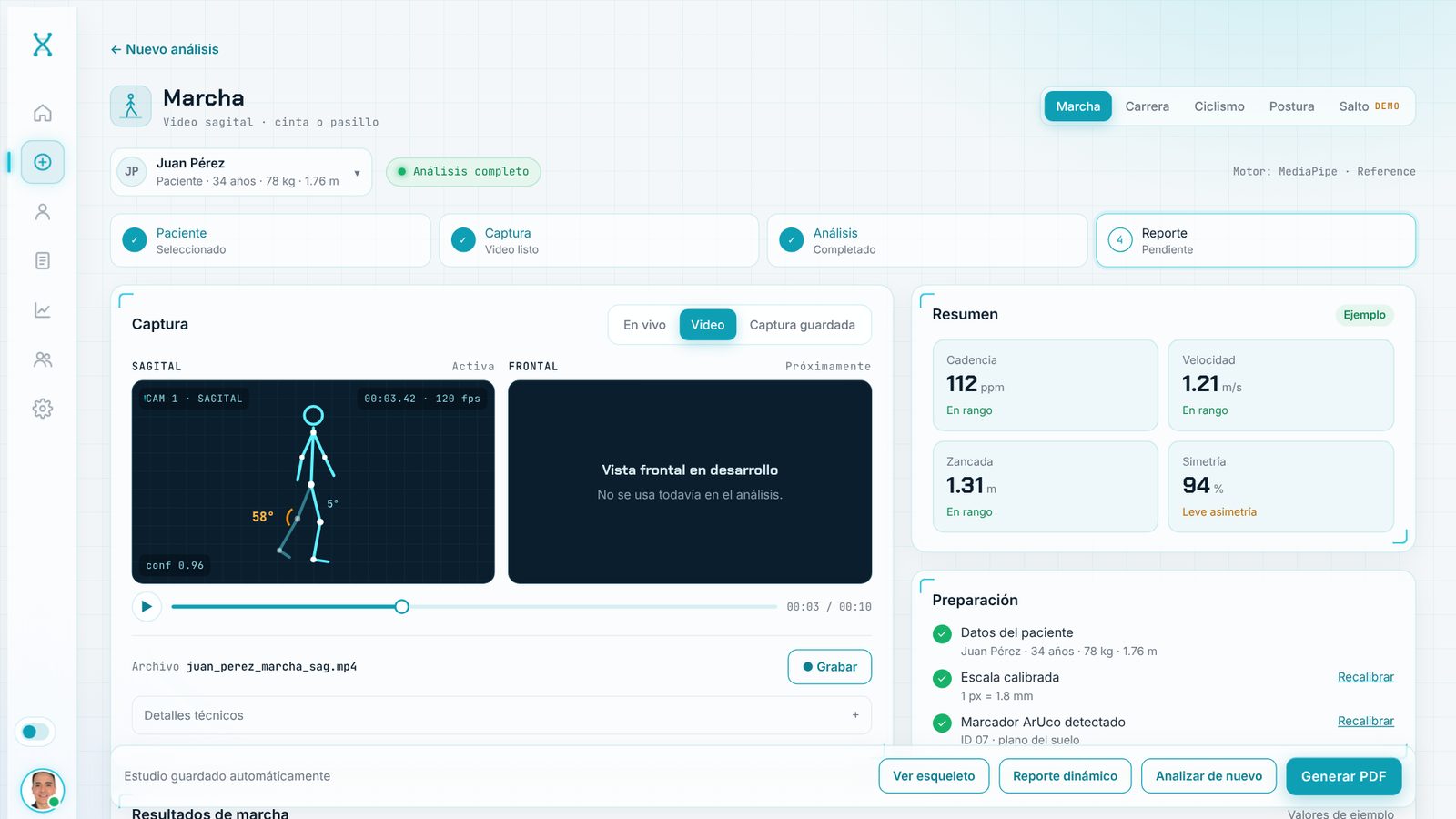This screenshot has width=1456, height=819.
Task: Click the Análisis step checkmark icon
Action: coord(792,240)
